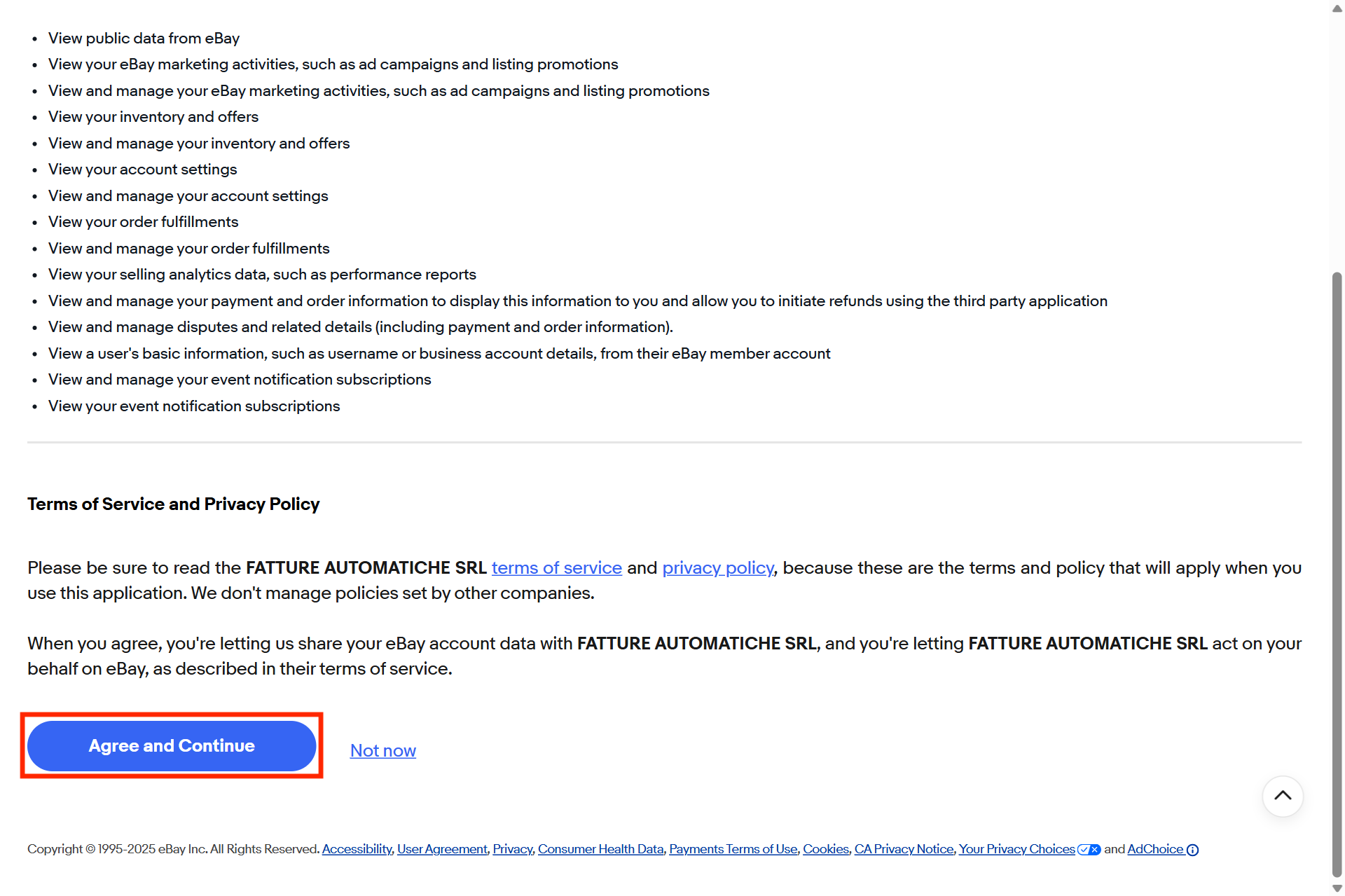
Task: Open the Your Privacy Choices link
Action: (1016, 849)
